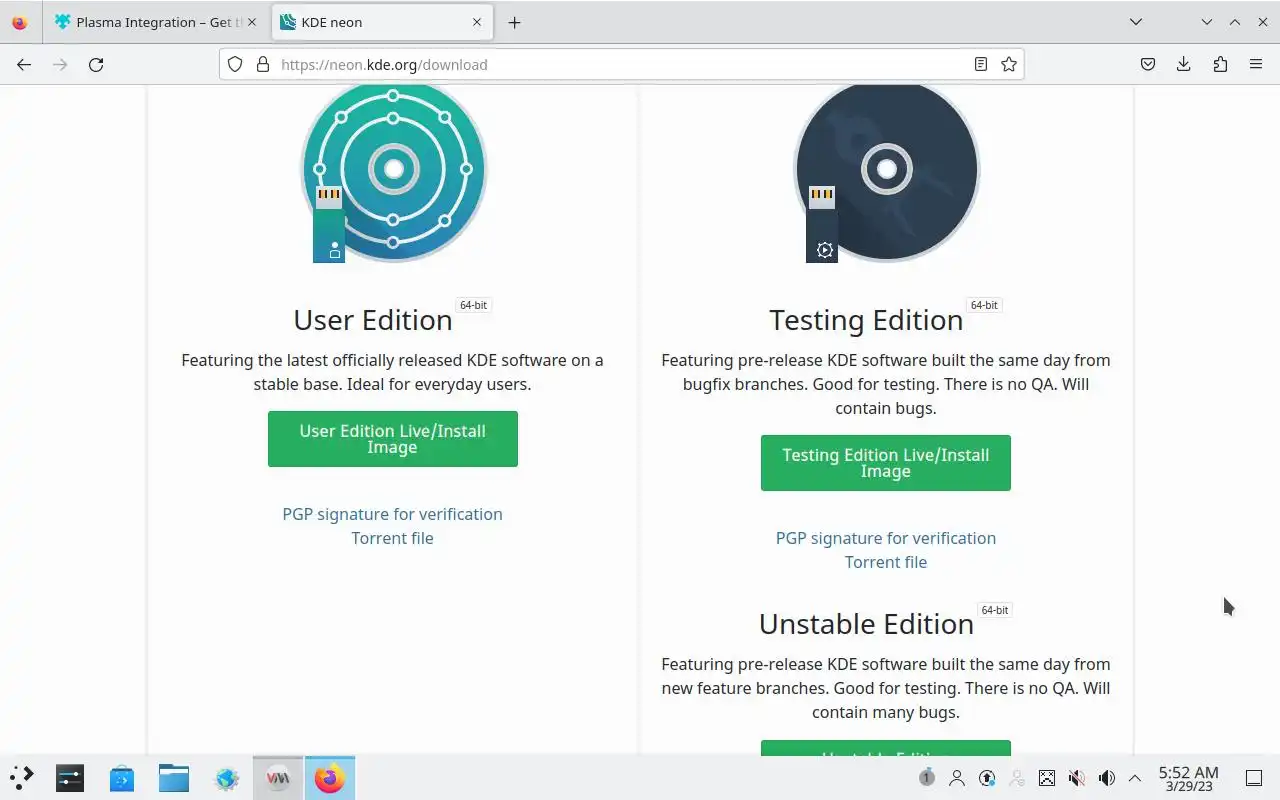Click the 64-bit badge beside Unstable Edition
Image resolution: width=1280 pixels, height=800 pixels.
click(x=995, y=610)
